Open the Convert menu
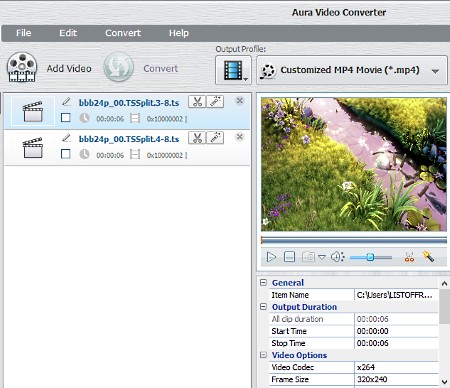Screen dimensions: 450x388 tap(123, 33)
